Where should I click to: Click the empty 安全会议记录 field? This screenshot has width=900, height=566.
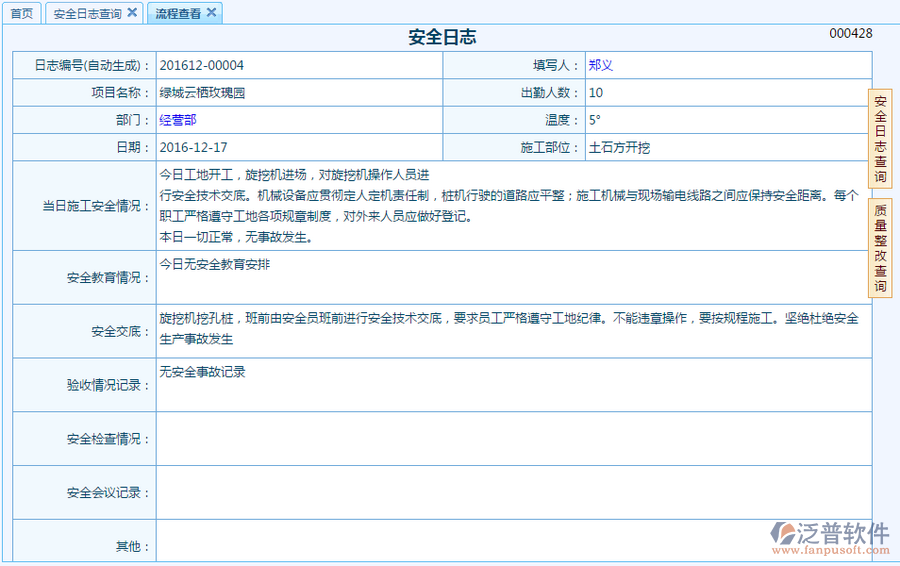click(512, 492)
